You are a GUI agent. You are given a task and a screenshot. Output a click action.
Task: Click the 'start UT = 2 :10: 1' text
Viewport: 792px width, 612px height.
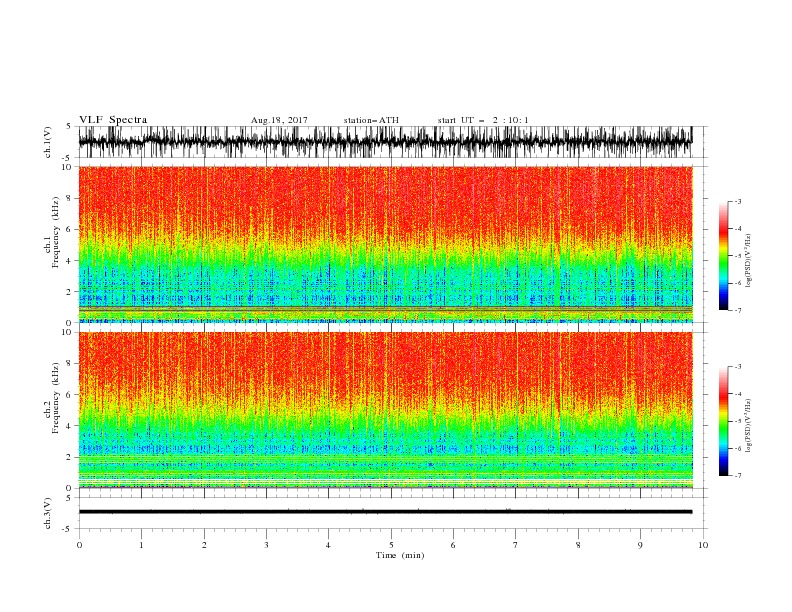(x=483, y=120)
